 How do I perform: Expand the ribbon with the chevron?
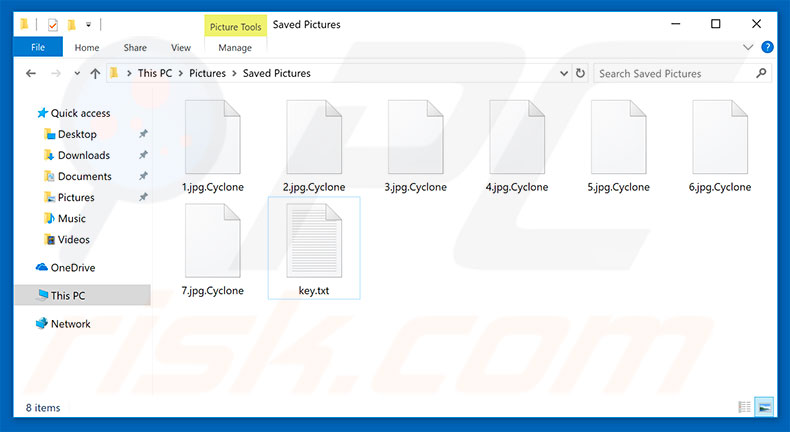pyautogui.click(x=748, y=47)
